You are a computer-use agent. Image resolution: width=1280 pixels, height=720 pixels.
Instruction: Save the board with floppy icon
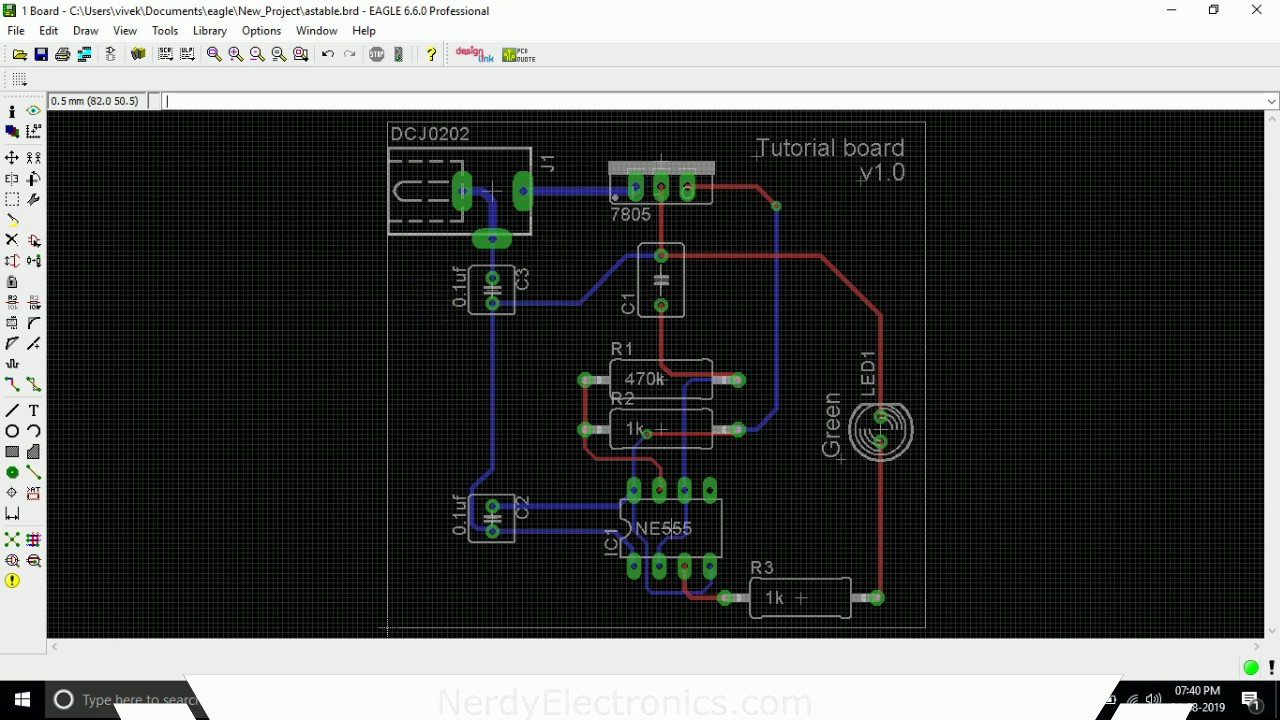41,55
